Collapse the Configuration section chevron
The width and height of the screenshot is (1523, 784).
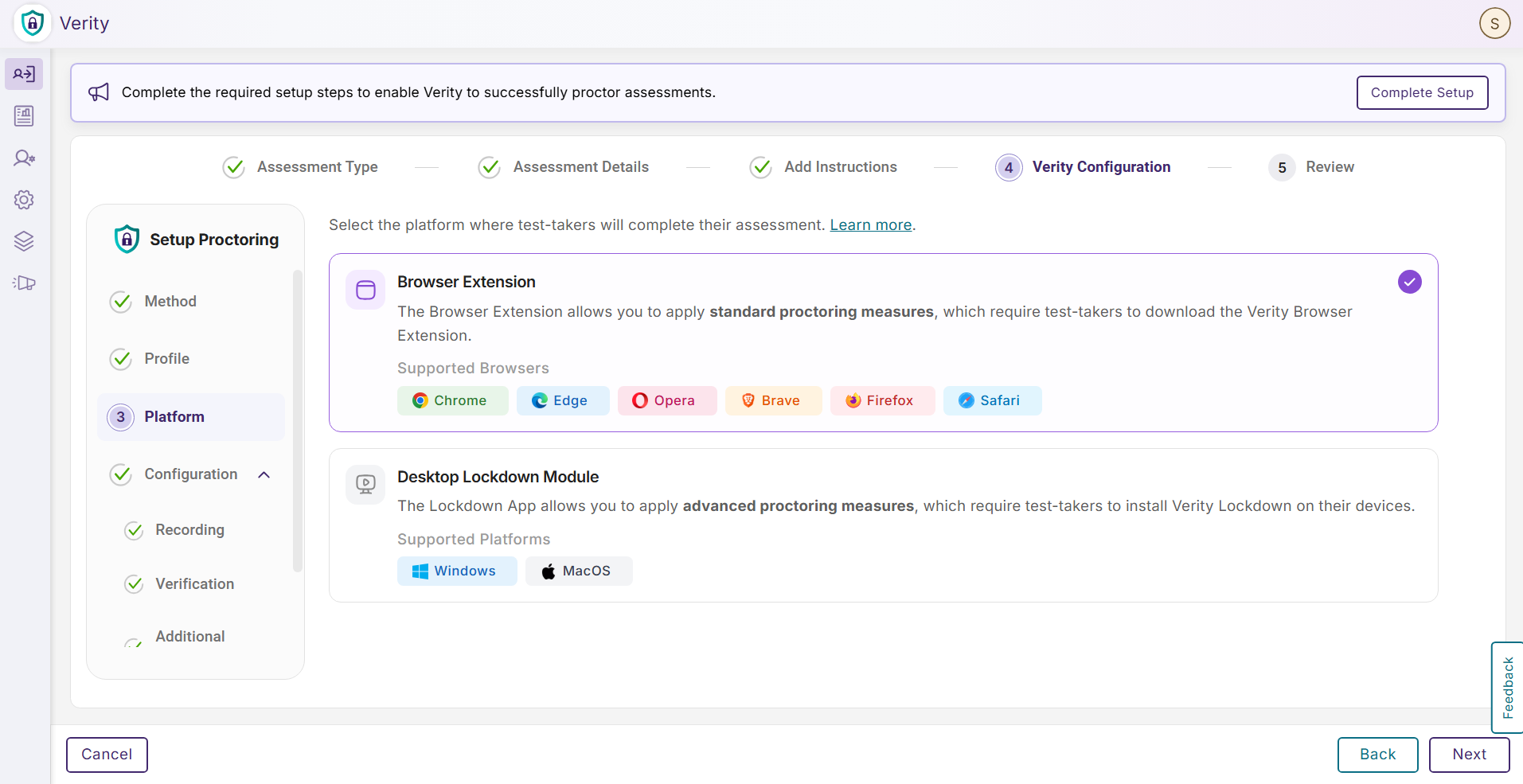(264, 475)
